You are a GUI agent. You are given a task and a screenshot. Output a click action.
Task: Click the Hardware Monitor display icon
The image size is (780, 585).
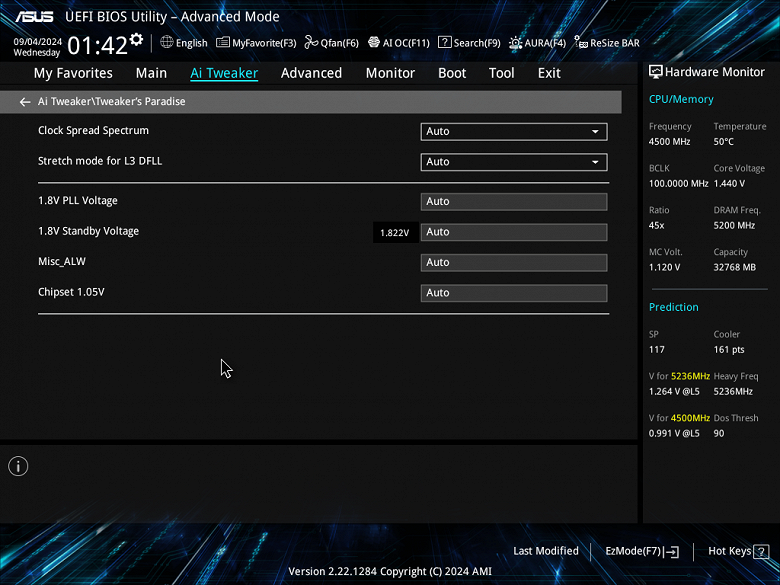656,72
